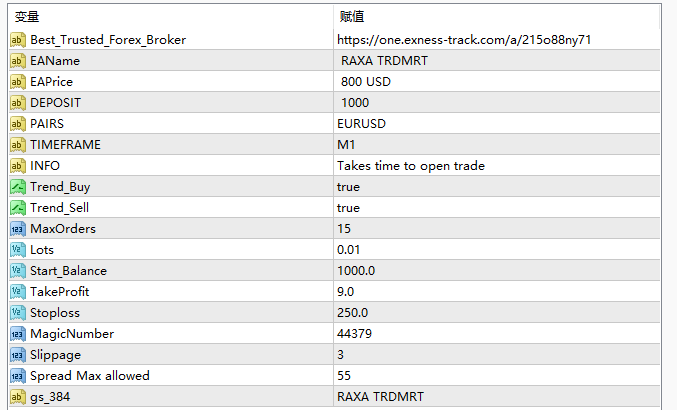Select the TIMEFRAME value M1

(346, 145)
